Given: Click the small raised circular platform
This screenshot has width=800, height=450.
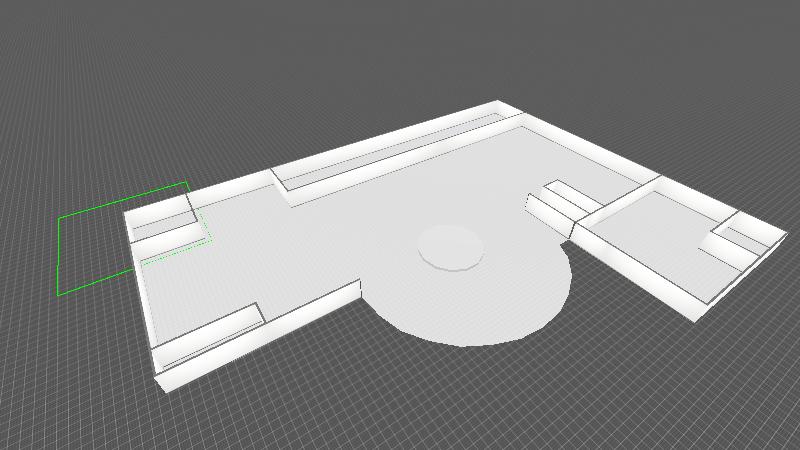Looking at the screenshot, I should tap(450, 246).
